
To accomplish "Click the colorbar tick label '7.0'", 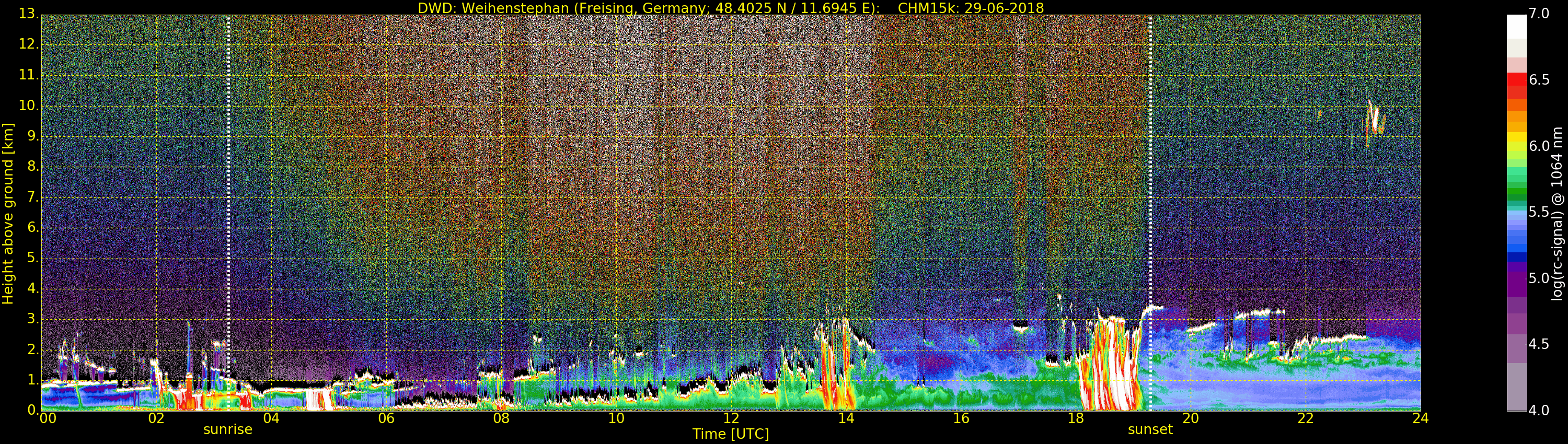I will click(1539, 14).
